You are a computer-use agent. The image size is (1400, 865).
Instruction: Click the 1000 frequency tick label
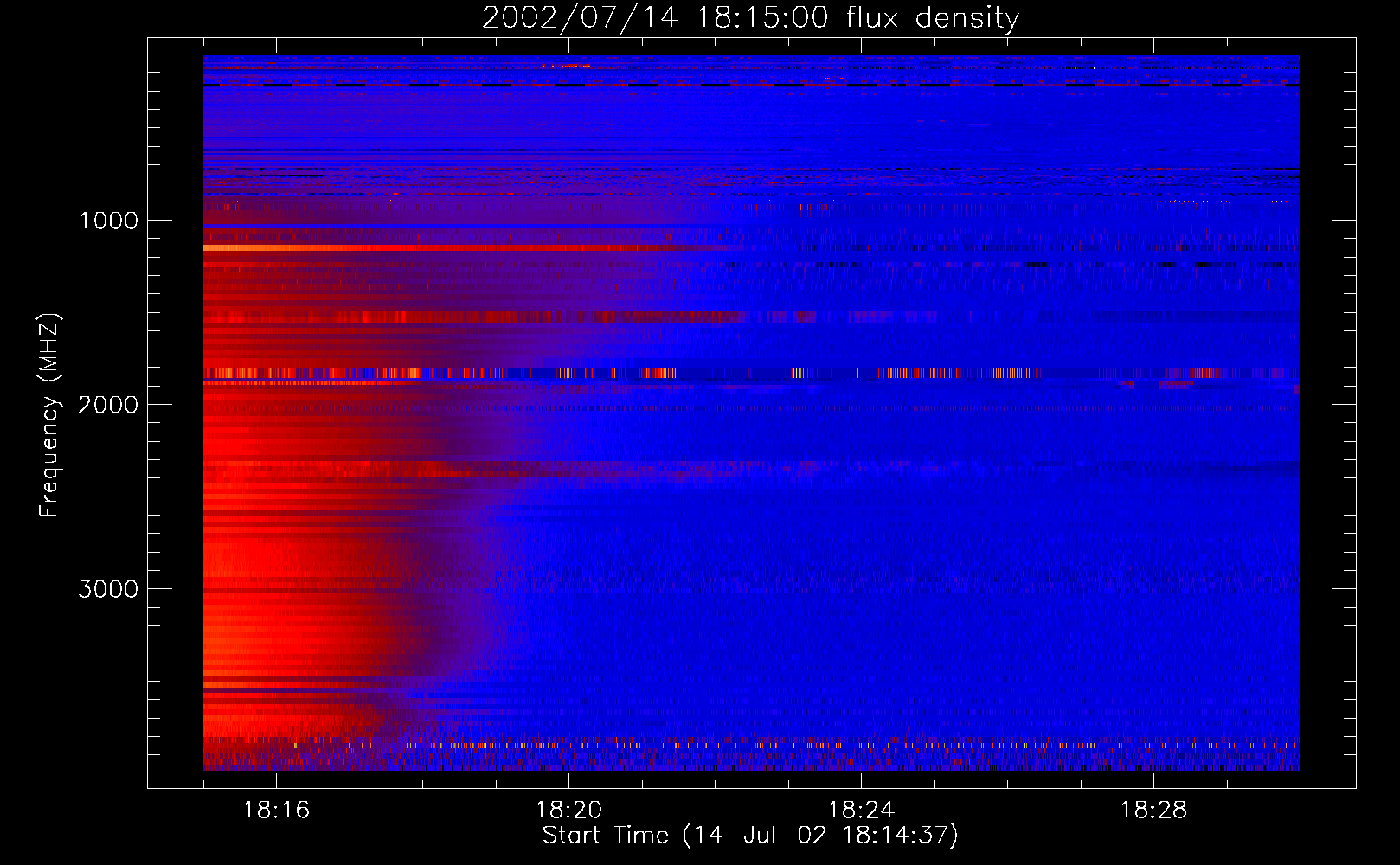tap(108, 221)
